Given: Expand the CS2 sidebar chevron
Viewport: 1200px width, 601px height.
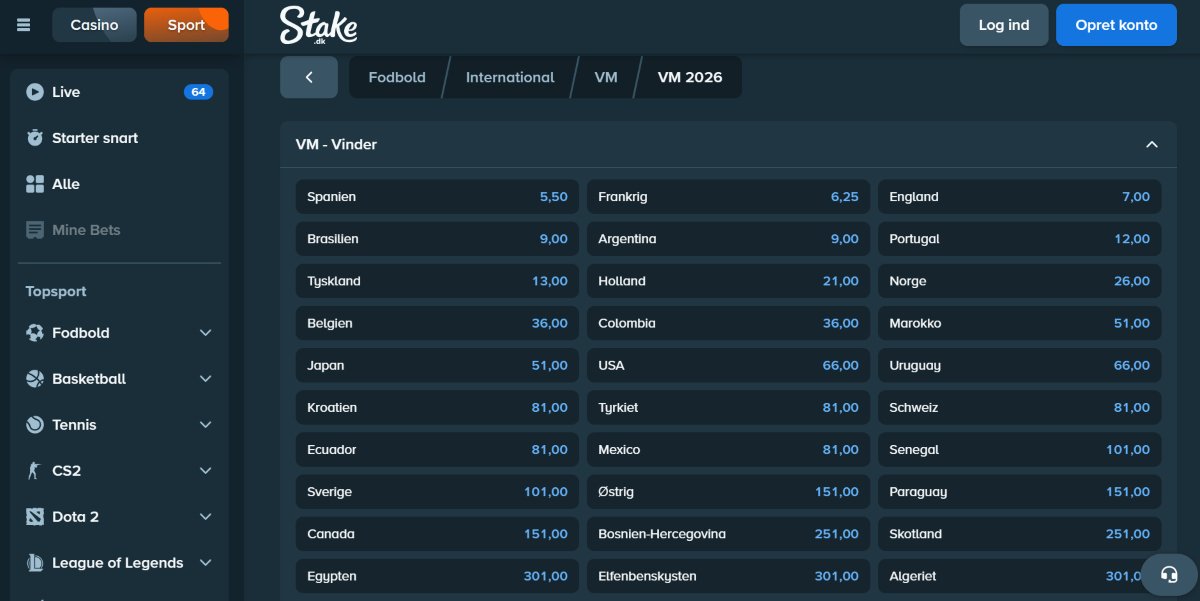Looking at the screenshot, I should 206,471.
